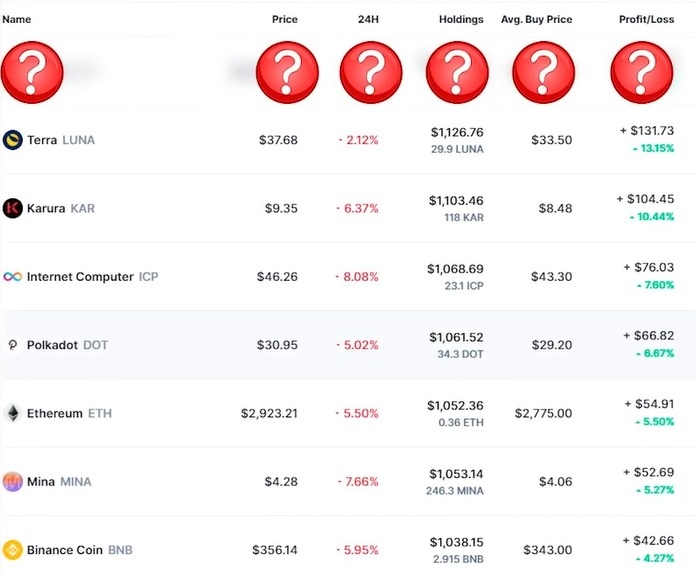
Task: Sort by the Price column header
Action: pos(284,19)
